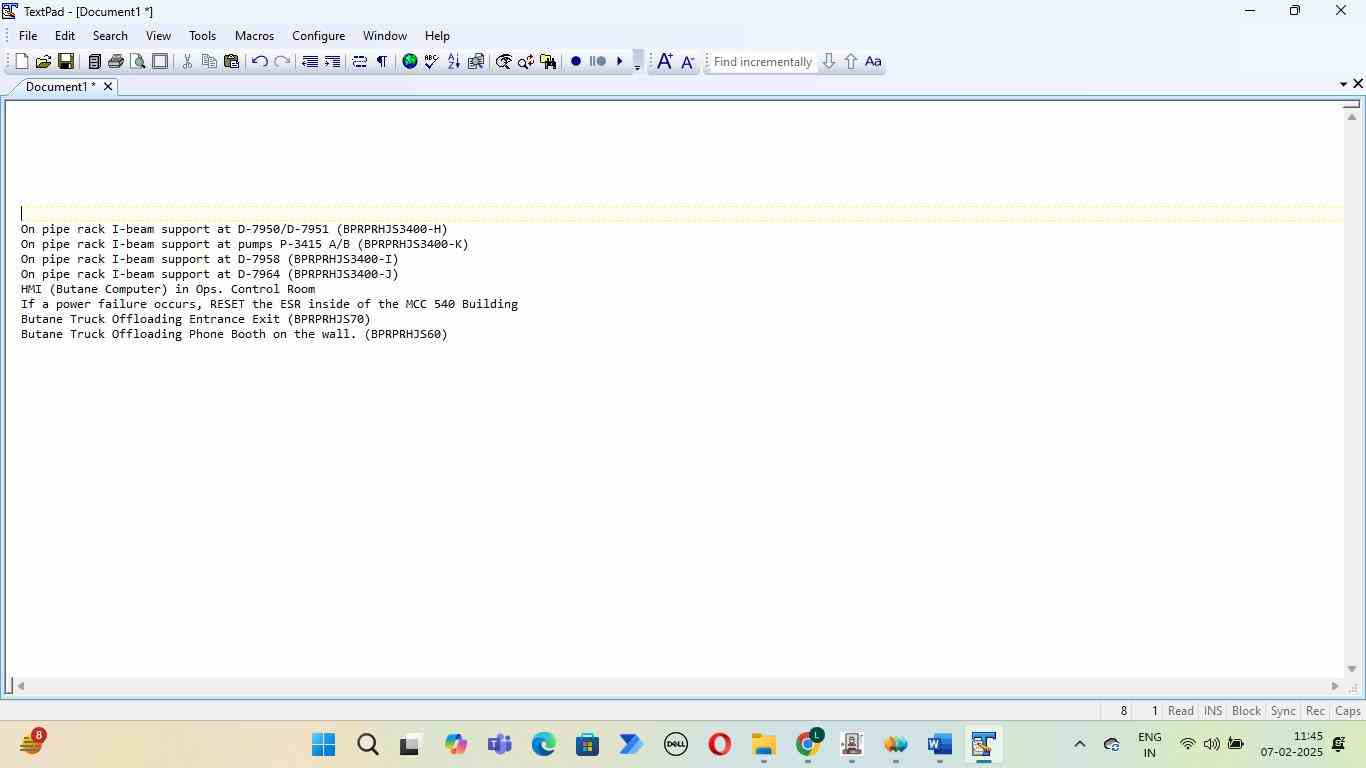
Task: Open the Edit menu
Action: pyautogui.click(x=65, y=35)
